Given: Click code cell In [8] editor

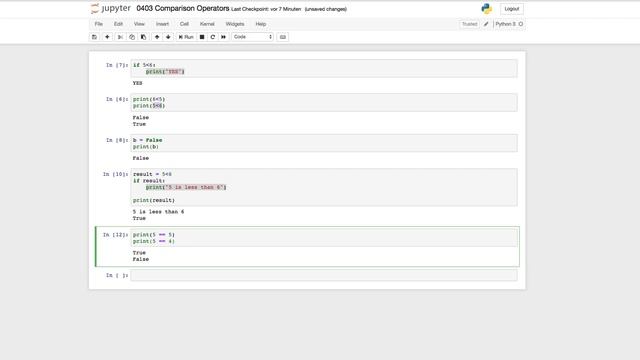Looking at the screenshot, I should [x=324, y=143].
